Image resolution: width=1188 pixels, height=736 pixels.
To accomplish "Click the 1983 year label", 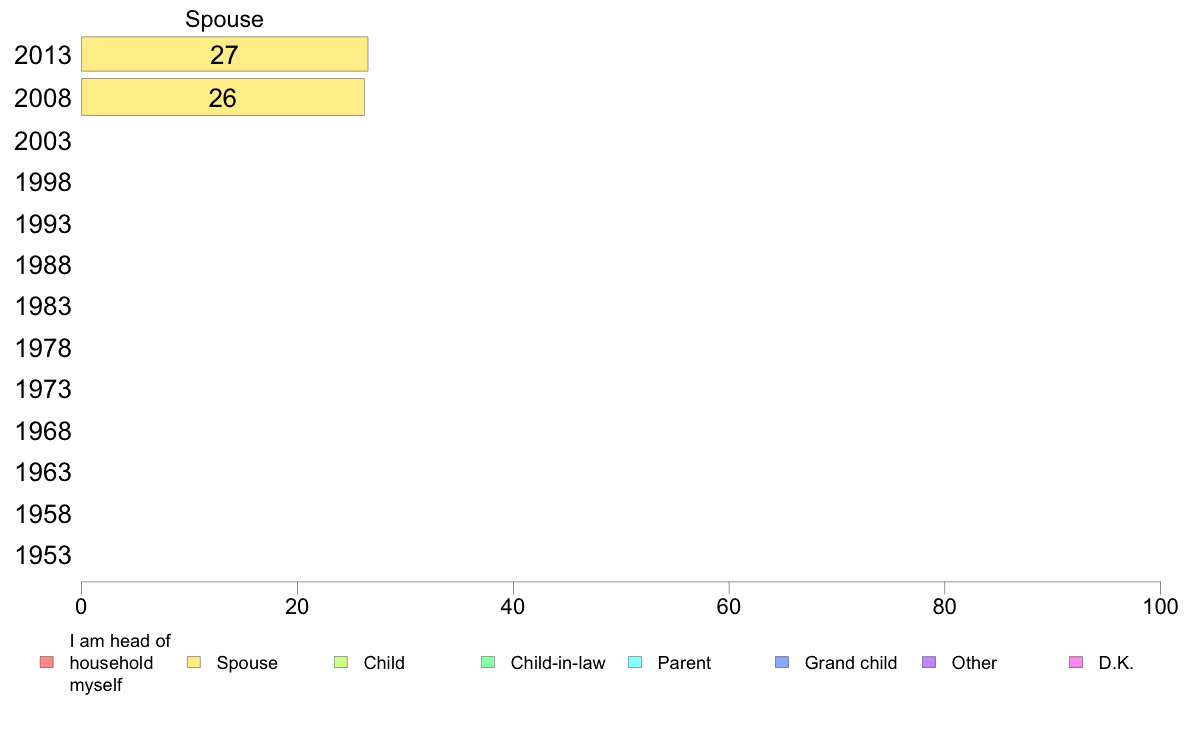I will [43, 307].
